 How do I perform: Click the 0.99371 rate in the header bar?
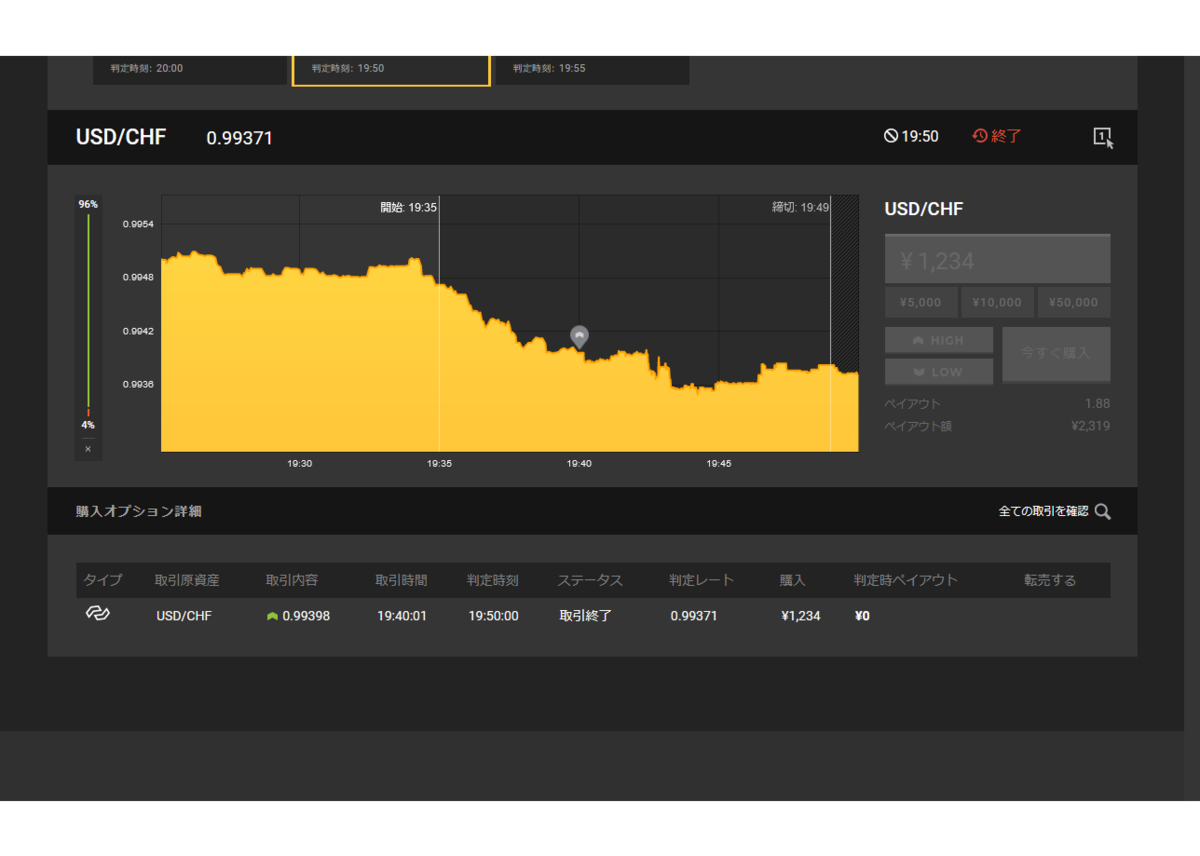click(x=239, y=138)
